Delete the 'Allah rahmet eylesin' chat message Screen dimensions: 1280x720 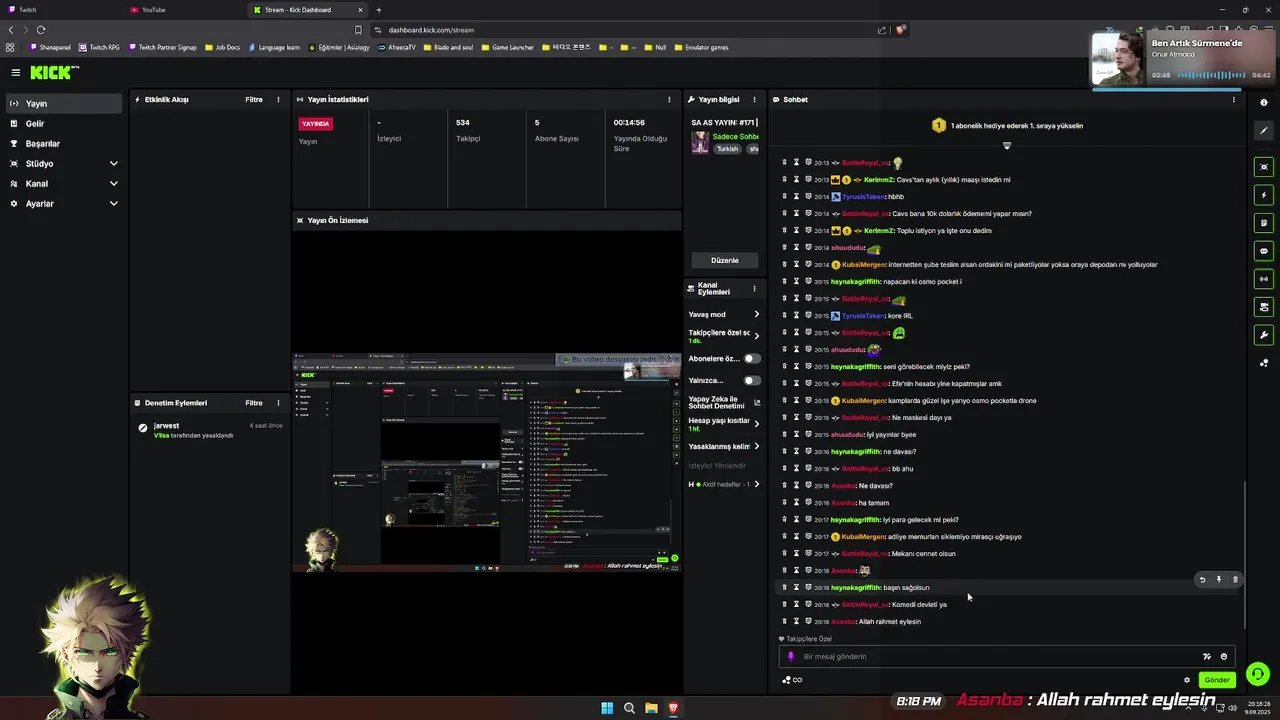coord(784,621)
